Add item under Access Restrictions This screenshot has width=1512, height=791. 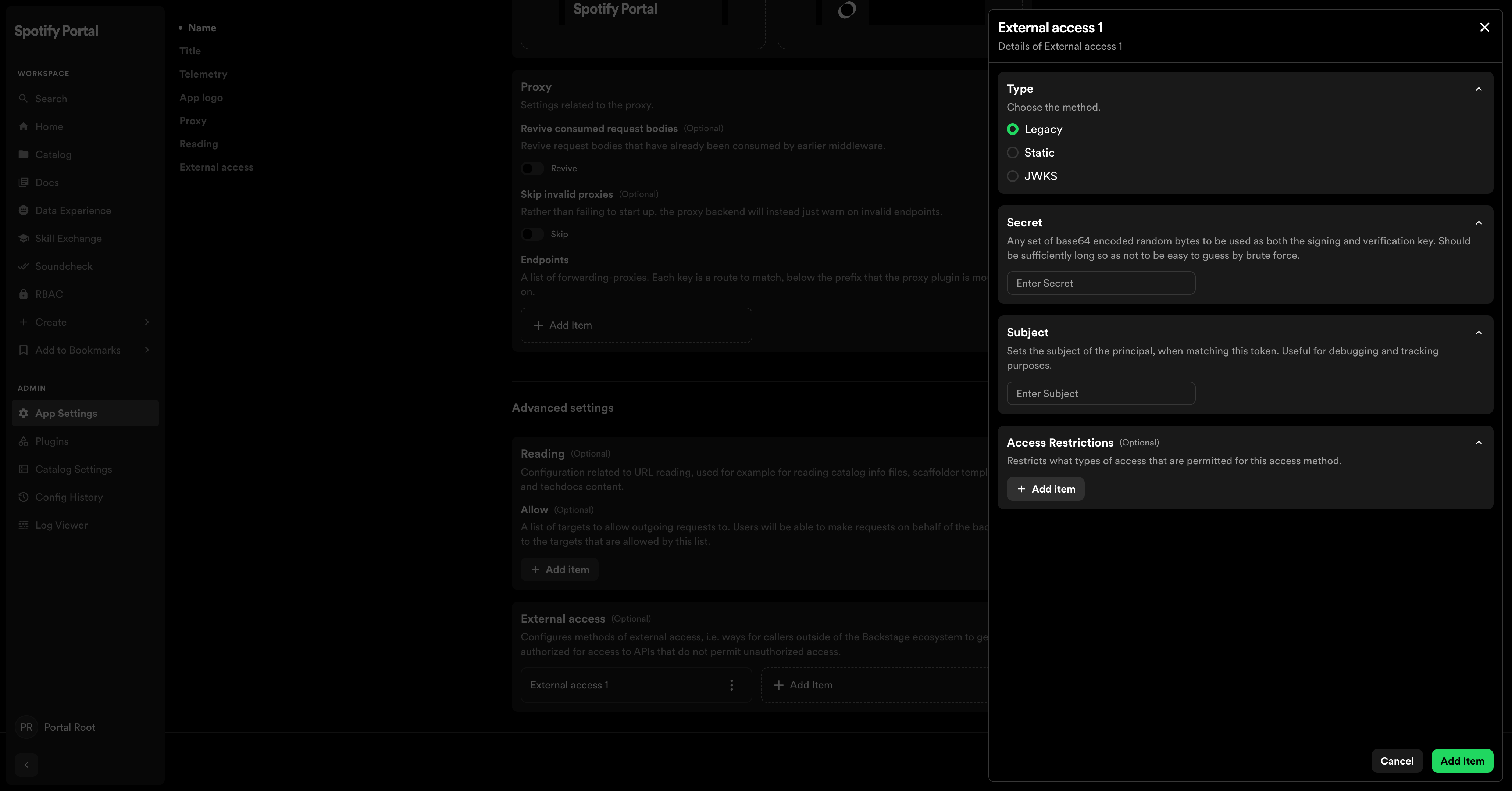(x=1045, y=489)
